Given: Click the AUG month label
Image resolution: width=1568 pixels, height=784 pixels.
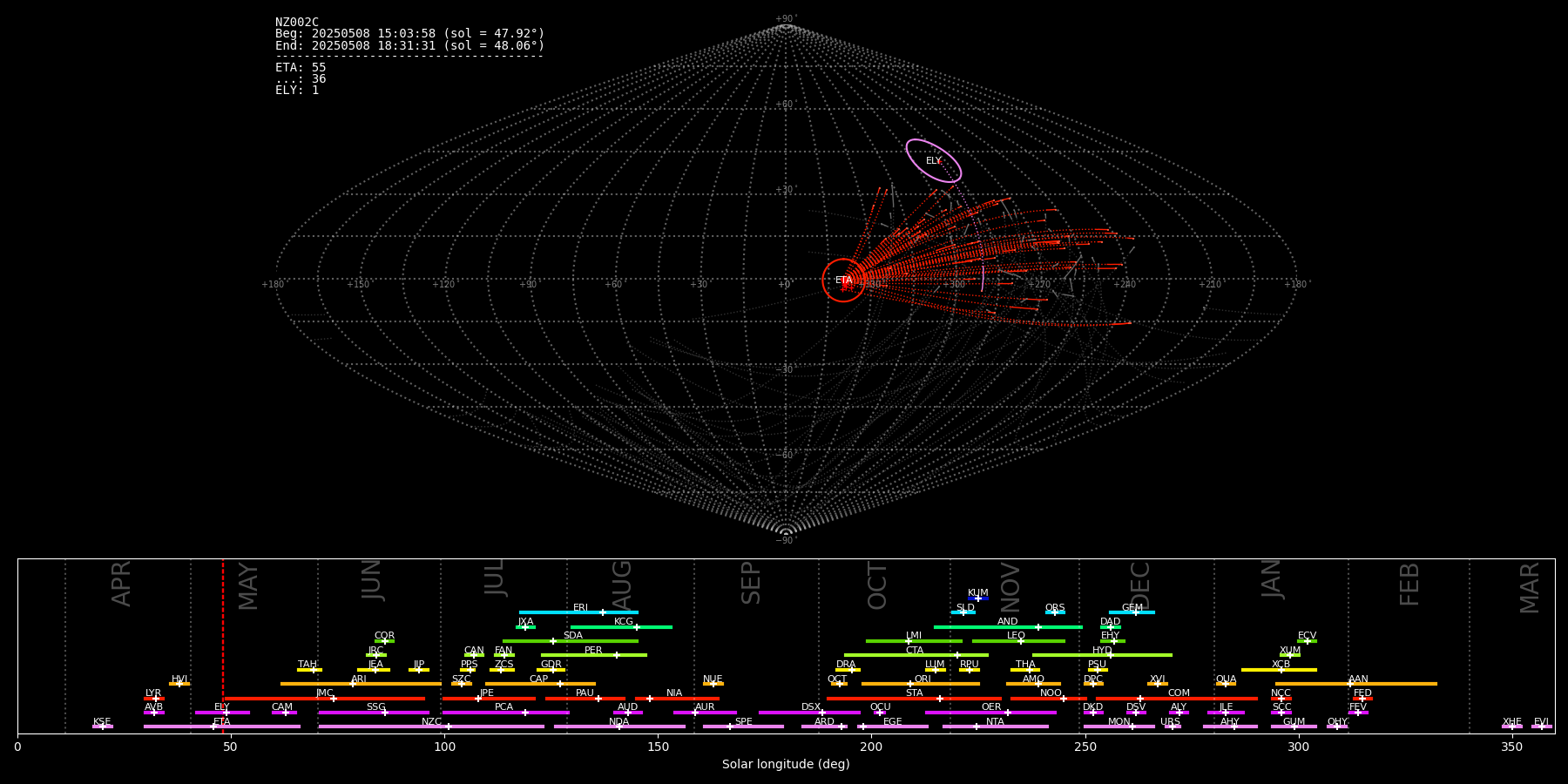Looking at the screenshot, I should click(x=622, y=584).
